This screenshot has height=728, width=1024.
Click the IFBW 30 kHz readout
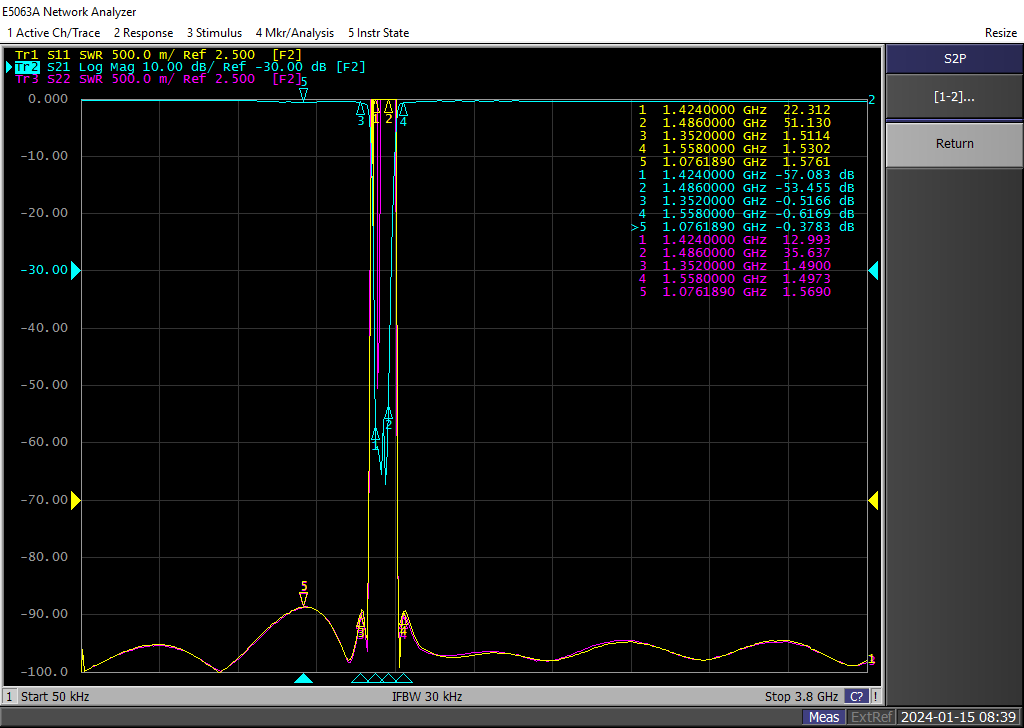pyautogui.click(x=426, y=696)
